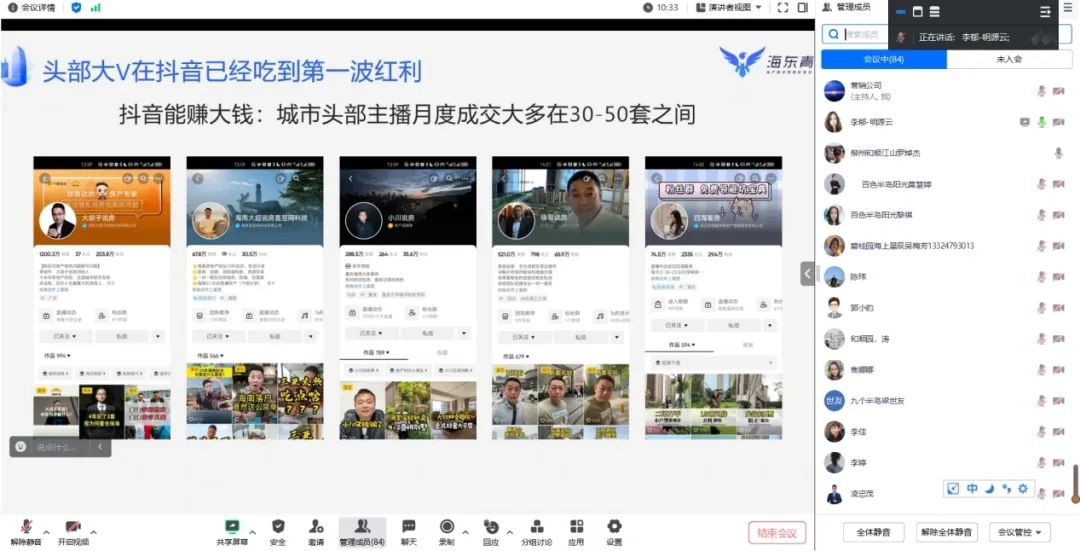Enter fullscreen using the top bar icon
This screenshot has height=551, width=1080.
[x=782, y=8]
